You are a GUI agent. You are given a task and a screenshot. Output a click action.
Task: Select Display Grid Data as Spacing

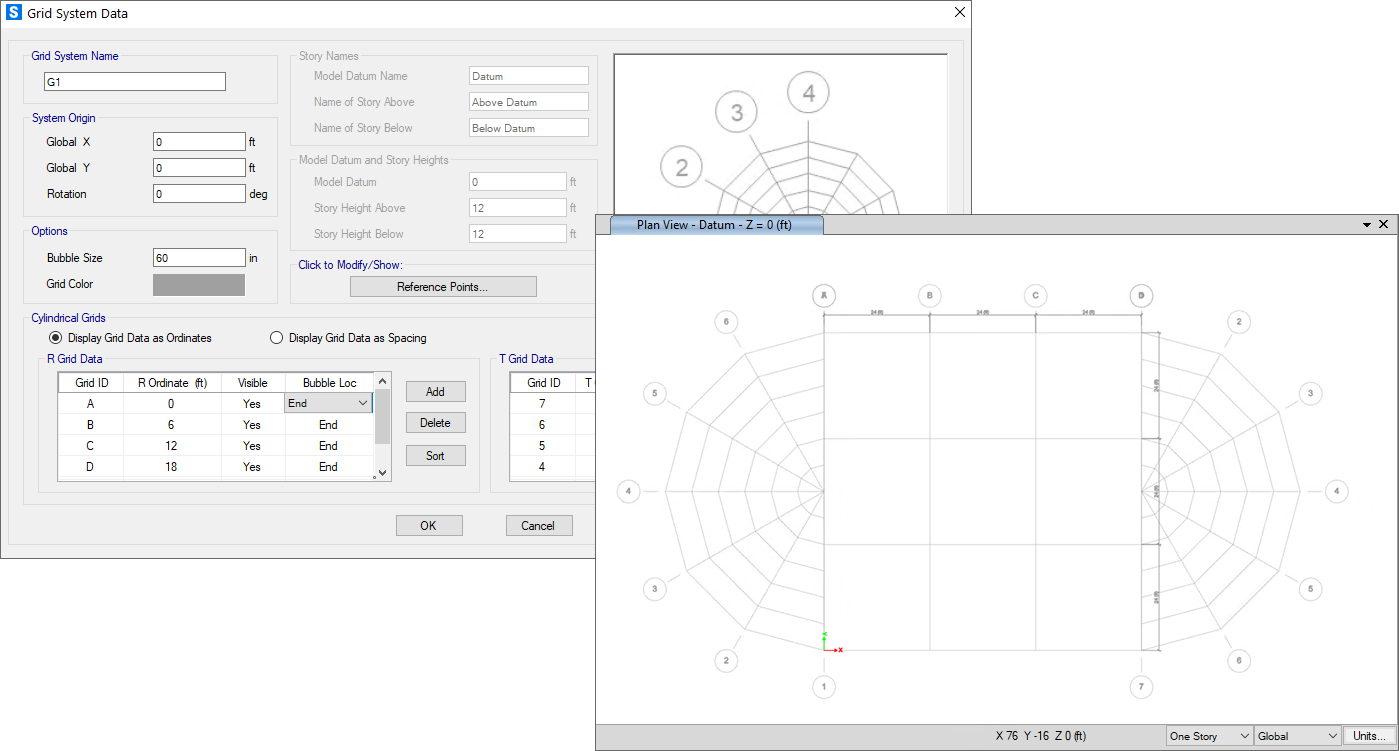coord(276,338)
